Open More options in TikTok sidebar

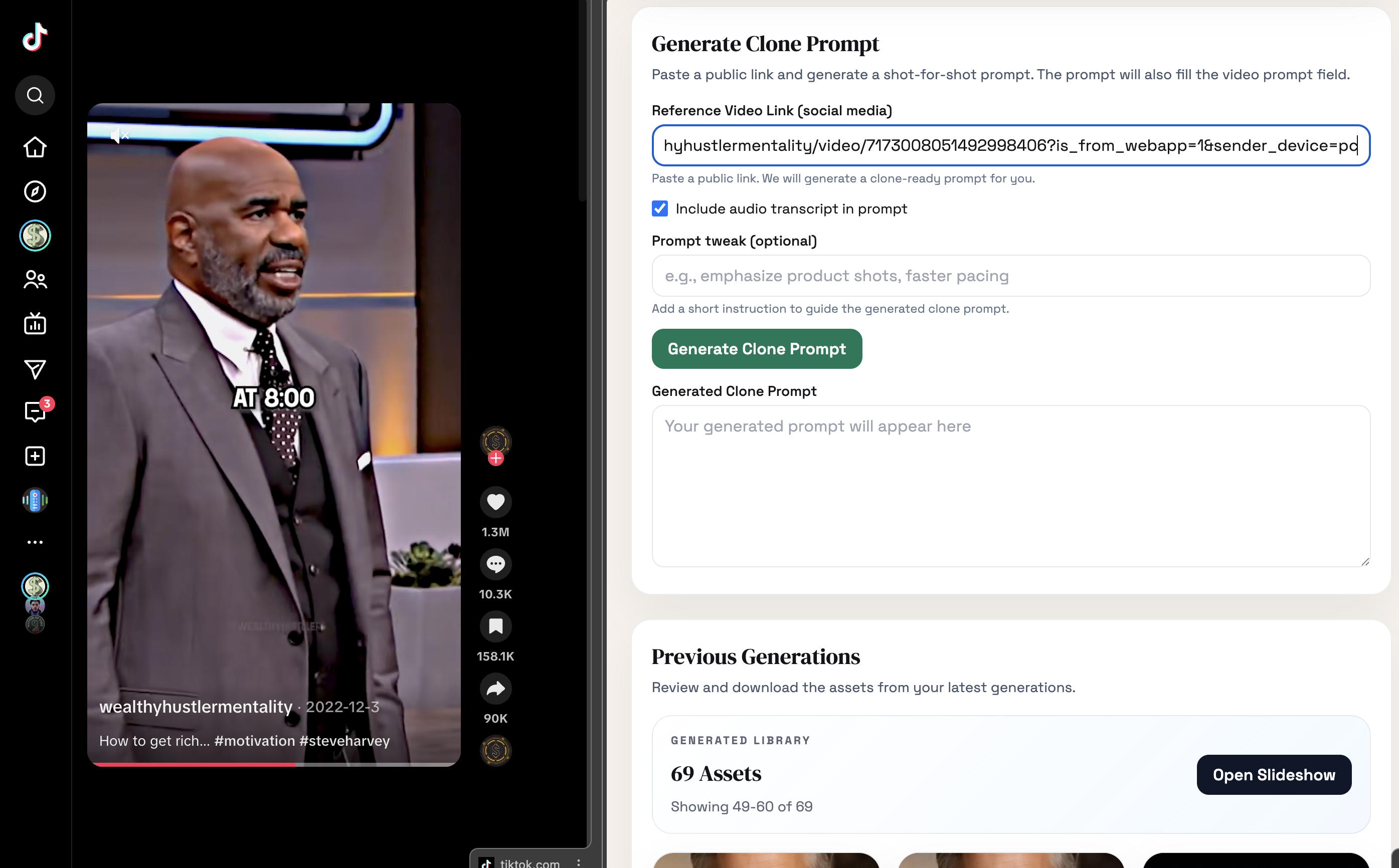[x=35, y=542]
